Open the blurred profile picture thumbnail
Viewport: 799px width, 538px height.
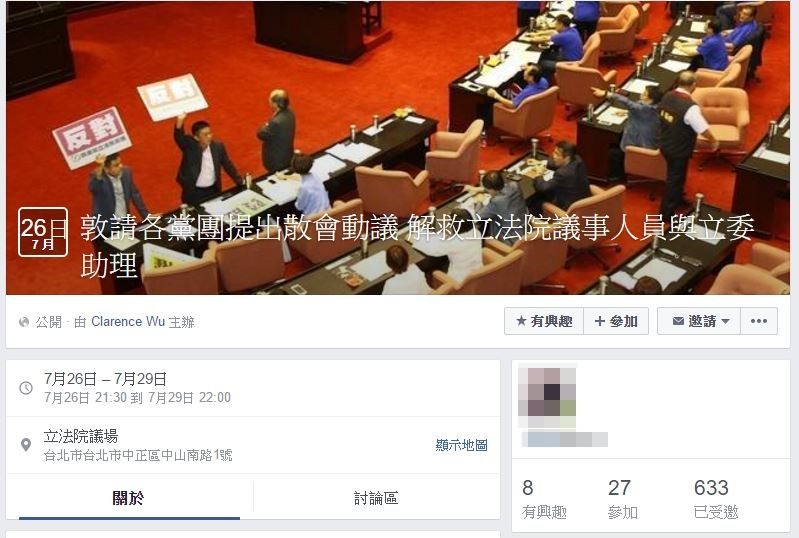click(548, 397)
